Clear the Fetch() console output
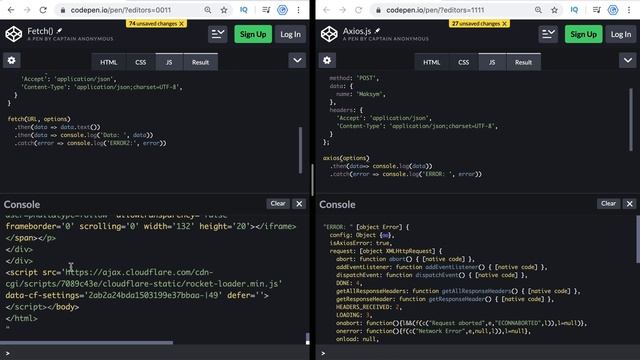Image resolution: width=640 pixels, height=360 pixels. pyautogui.click(x=278, y=204)
